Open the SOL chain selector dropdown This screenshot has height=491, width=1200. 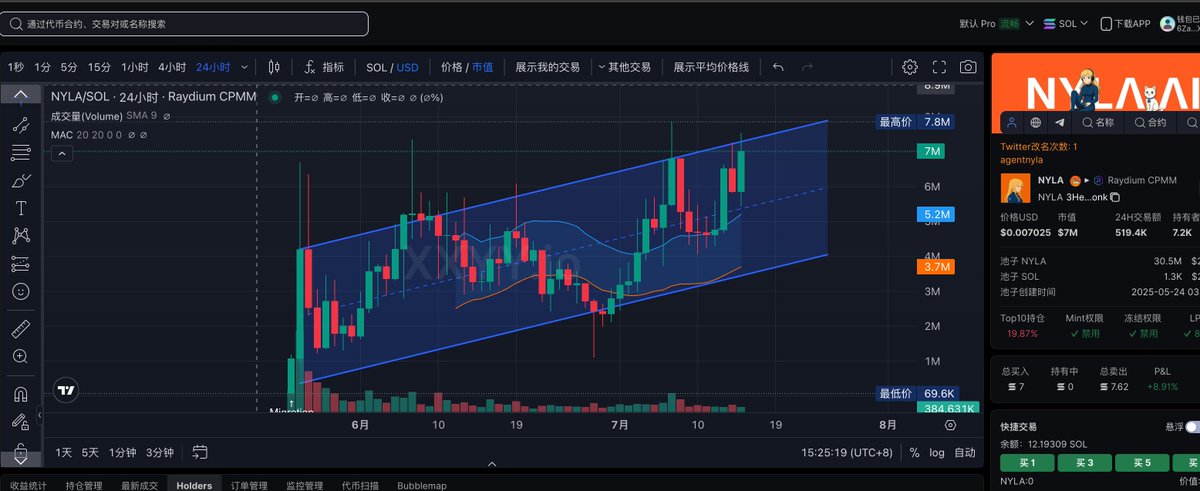[1067, 23]
